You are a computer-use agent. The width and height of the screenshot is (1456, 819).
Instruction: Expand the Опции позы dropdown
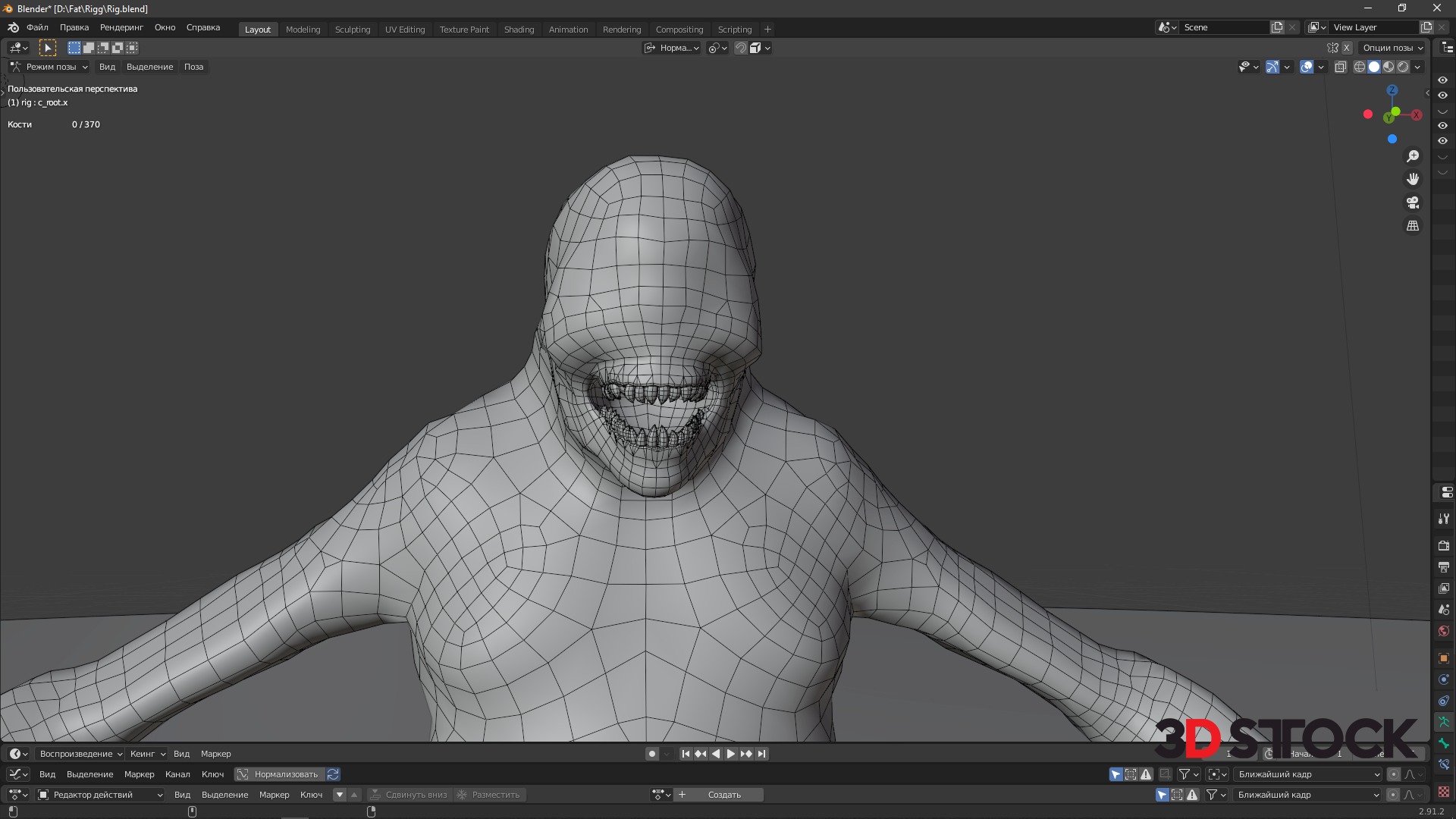(x=1392, y=48)
